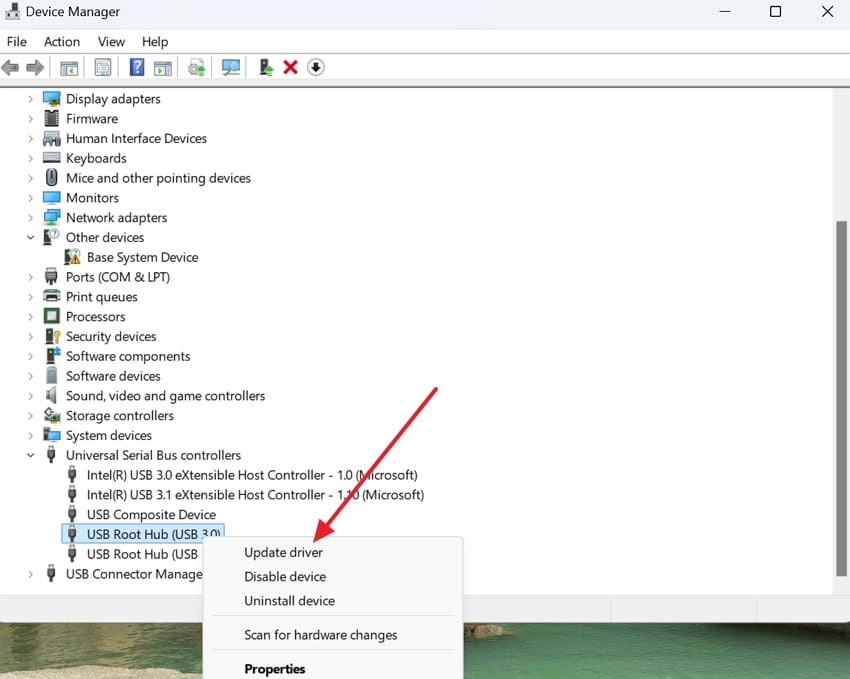The image size is (850, 679).
Task: Select Intel(R) USB 3.0 eXtensible Host Controller
Action: [x=252, y=475]
